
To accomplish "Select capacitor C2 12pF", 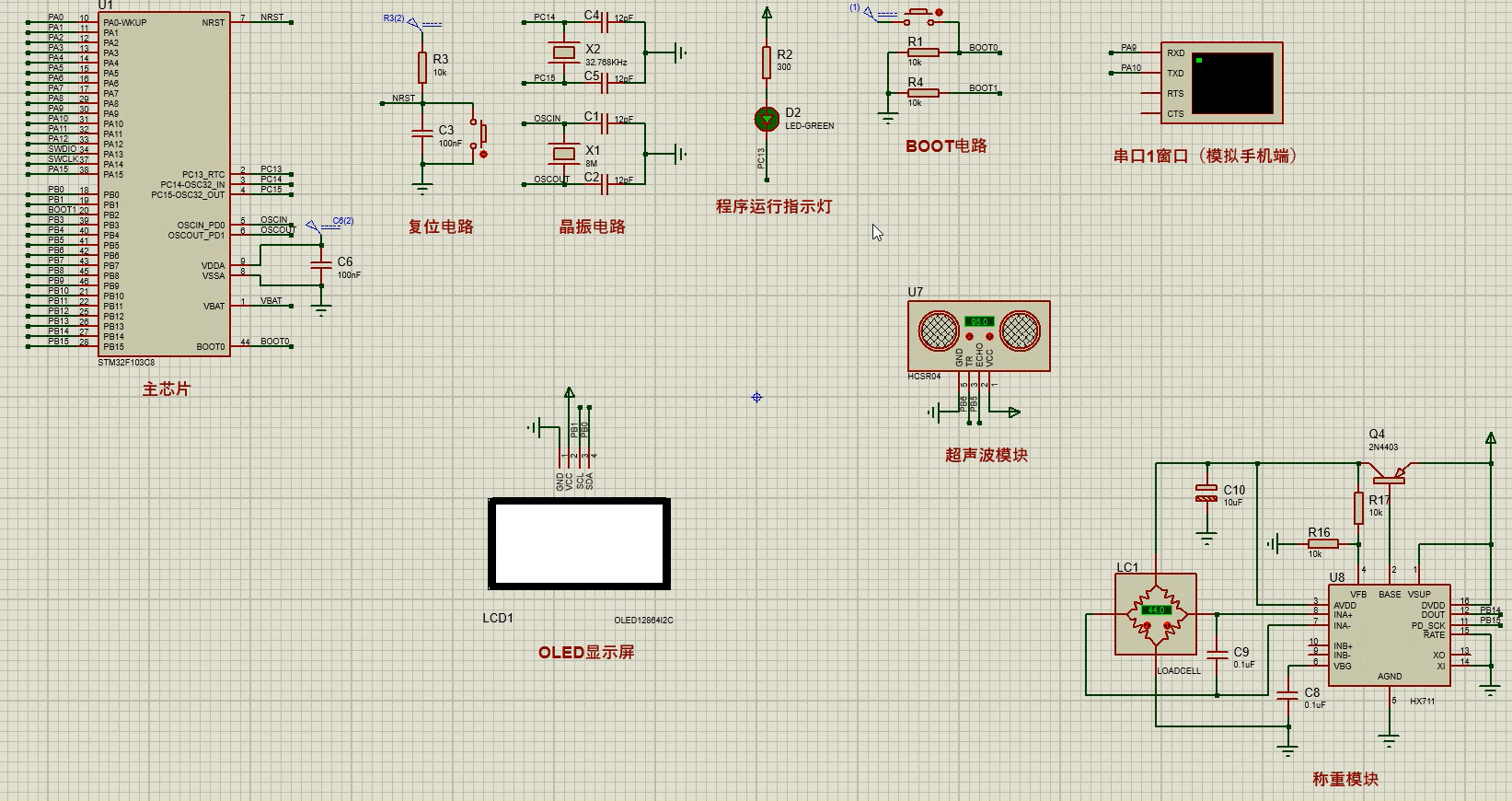I will 605,184.
